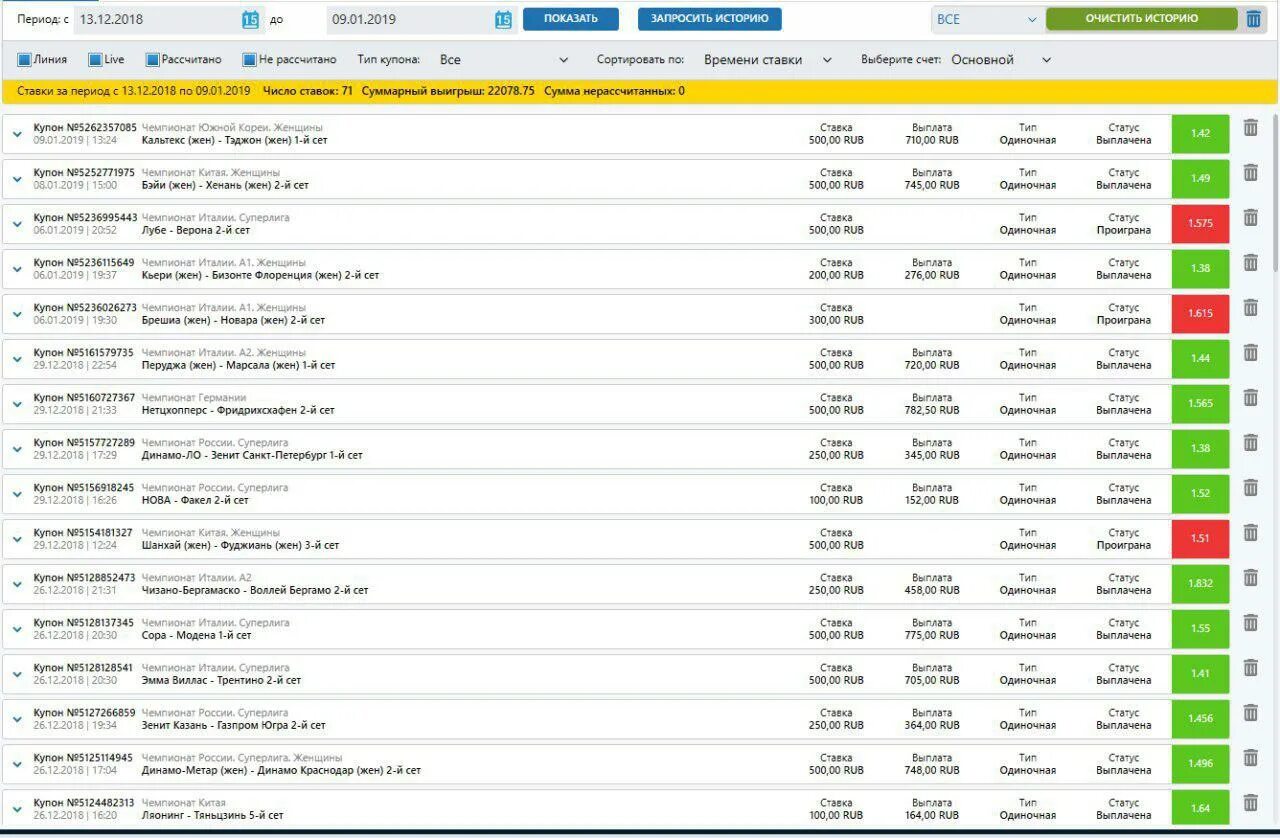Delete coupon №5157727289 with trash icon
This screenshot has width=1280, height=838.
click(1251, 443)
